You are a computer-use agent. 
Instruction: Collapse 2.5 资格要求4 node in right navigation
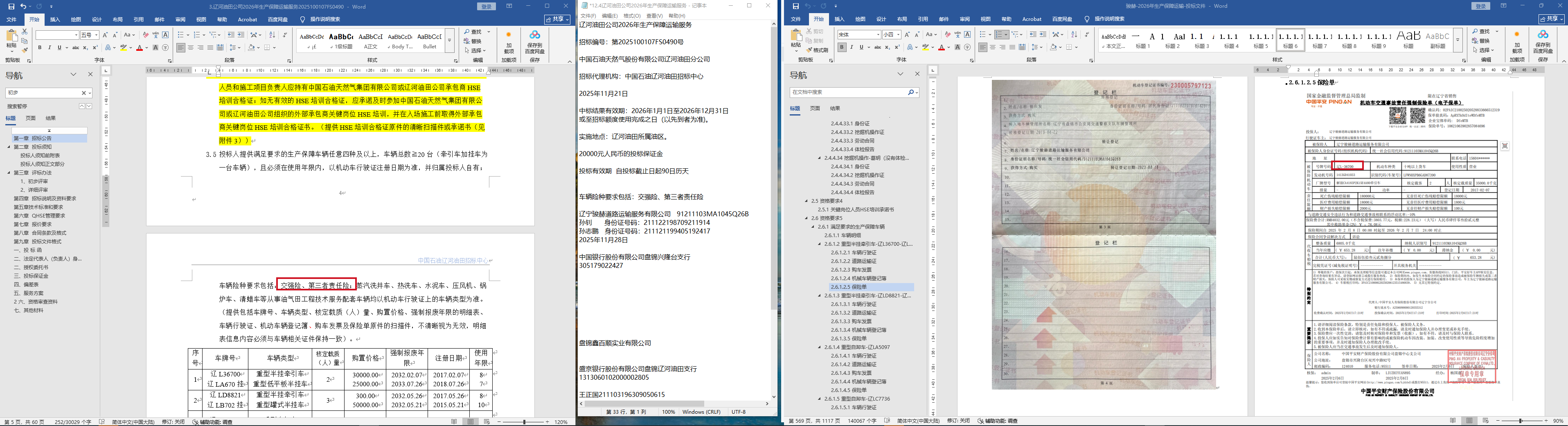807,200
